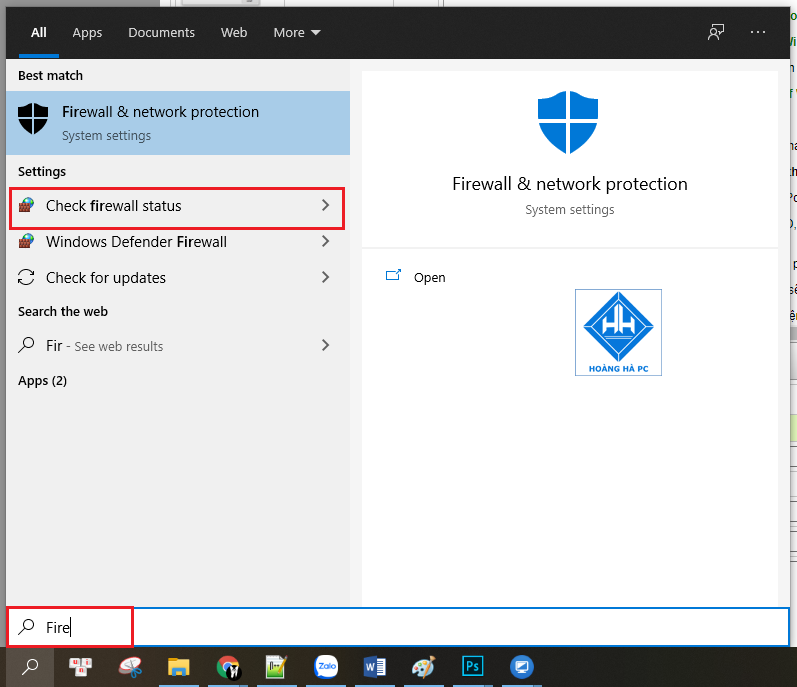The width and height of the screenshot is (797, 687).
Task: Click Open in the preview pane
Action: (429, 277)
